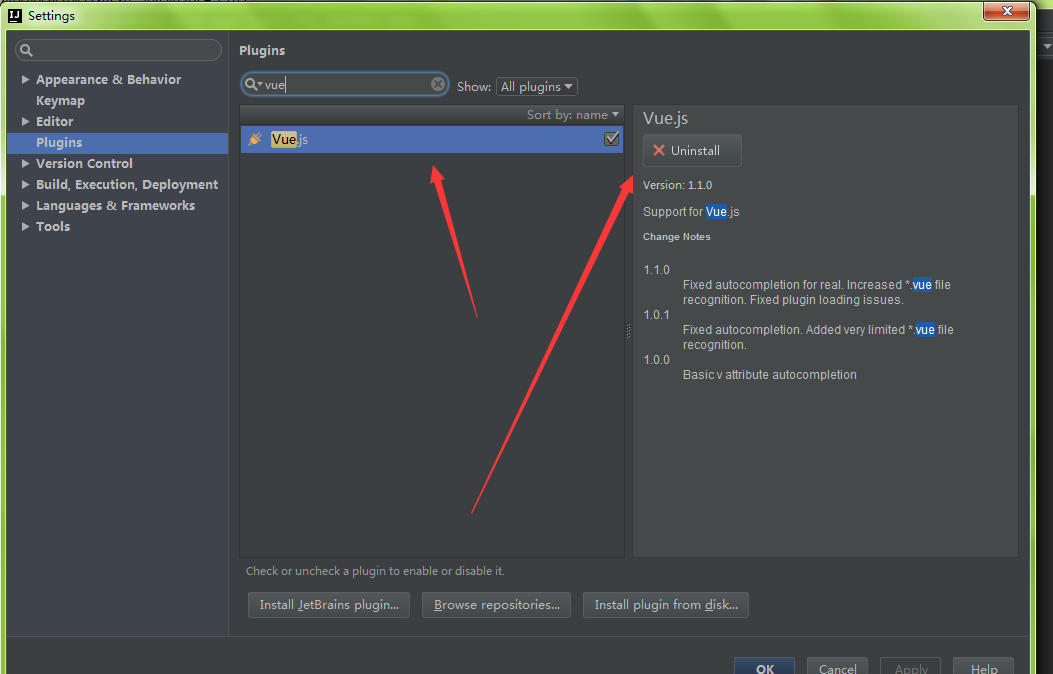
Task: Click the 1.0.1 change note version
Action: (656, 315)
